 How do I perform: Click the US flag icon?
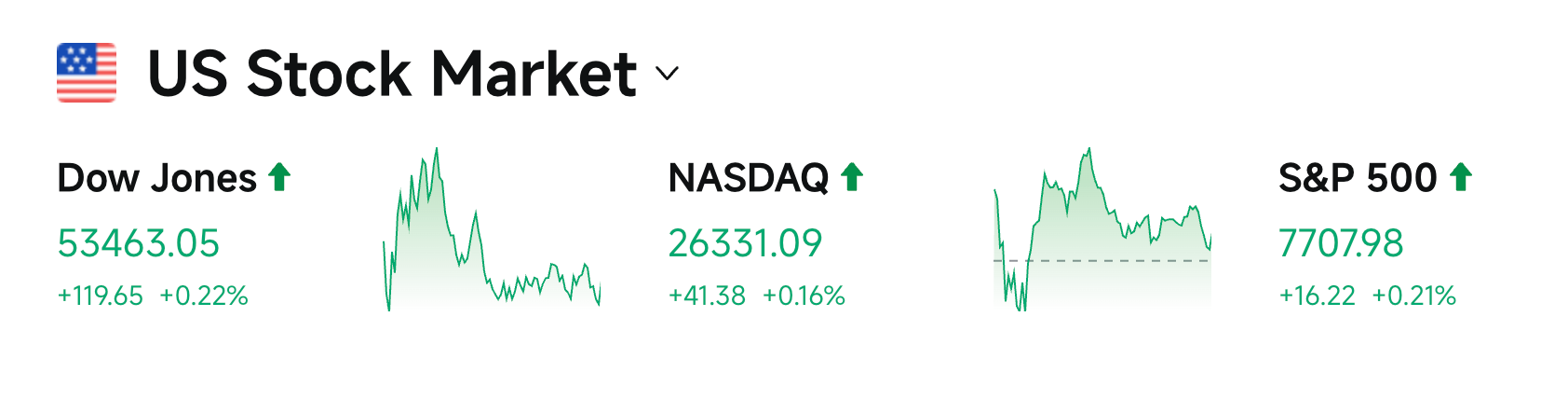[x=87, y=73]
